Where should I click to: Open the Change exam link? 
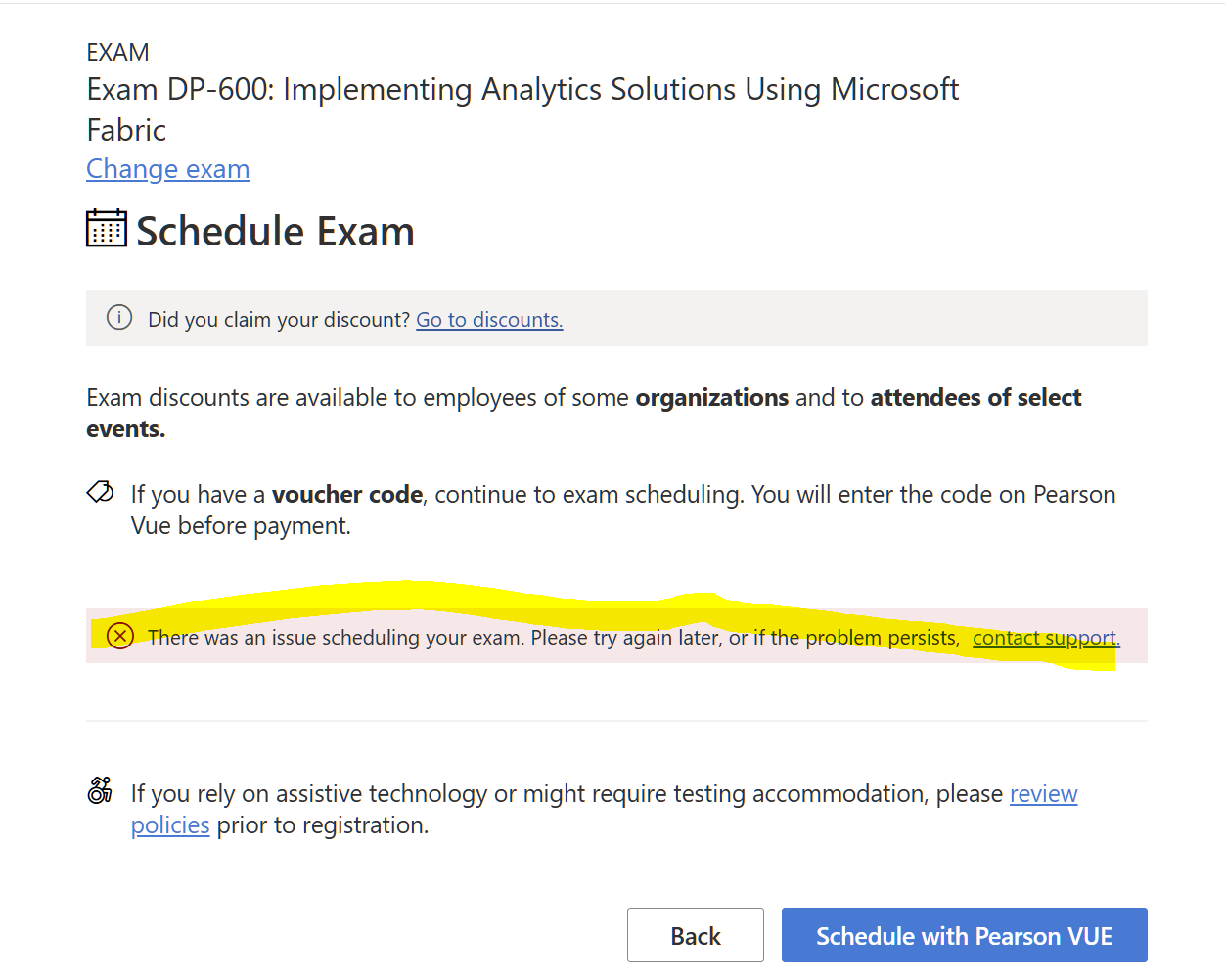pyautogui.click(x=168, y=169)
